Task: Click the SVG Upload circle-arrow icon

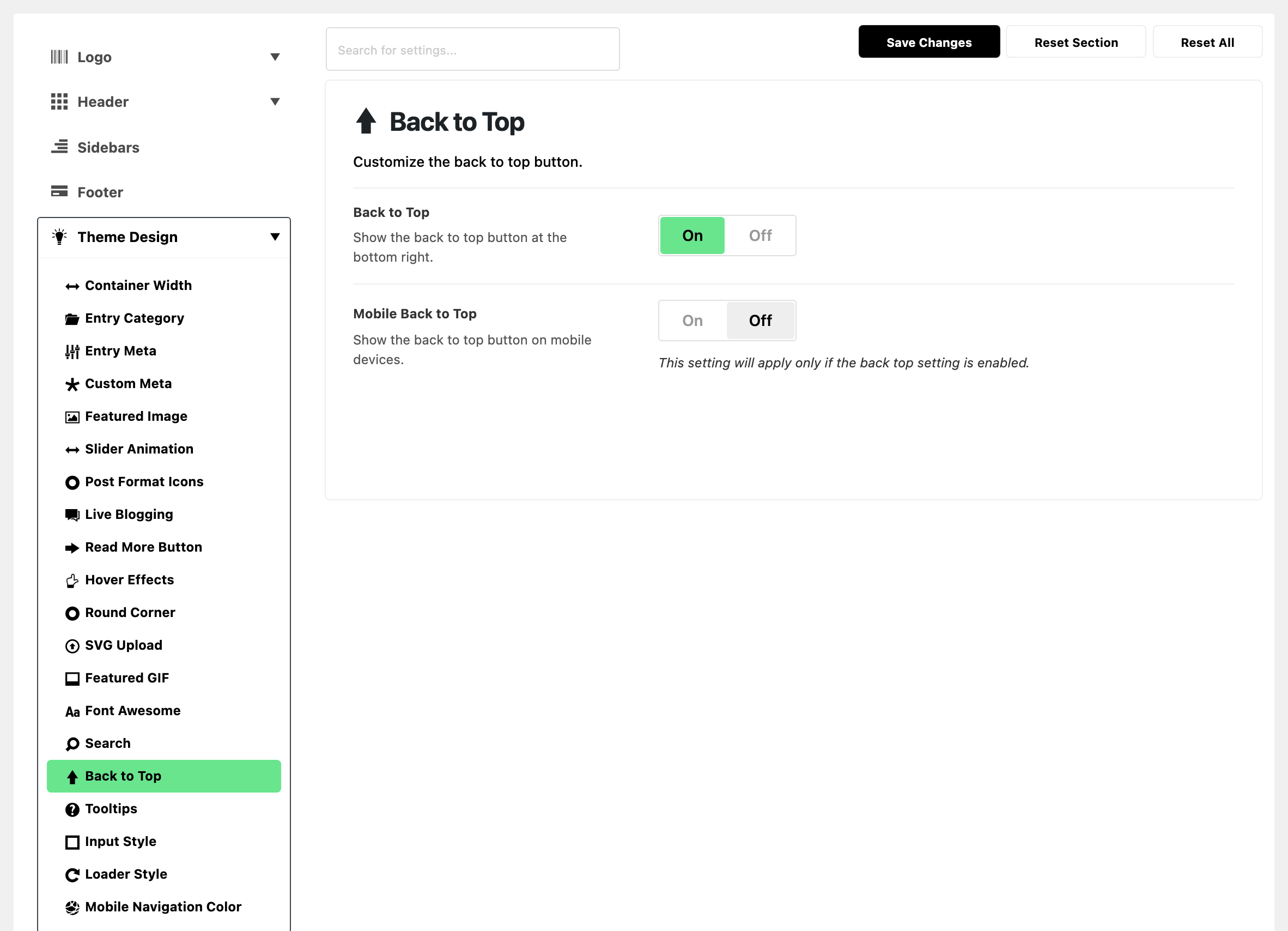Action: coord(72,646)
